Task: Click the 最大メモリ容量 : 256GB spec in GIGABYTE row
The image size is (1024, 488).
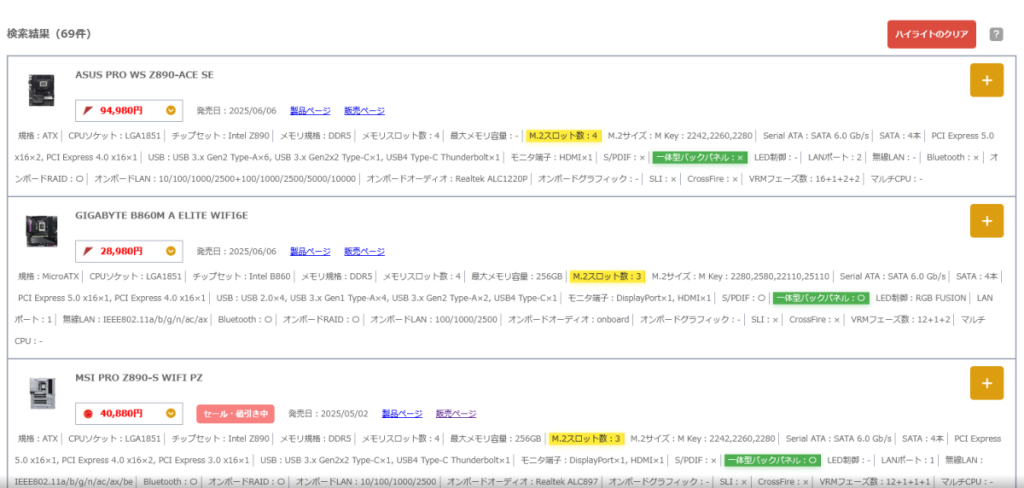Action: point(517,276)
